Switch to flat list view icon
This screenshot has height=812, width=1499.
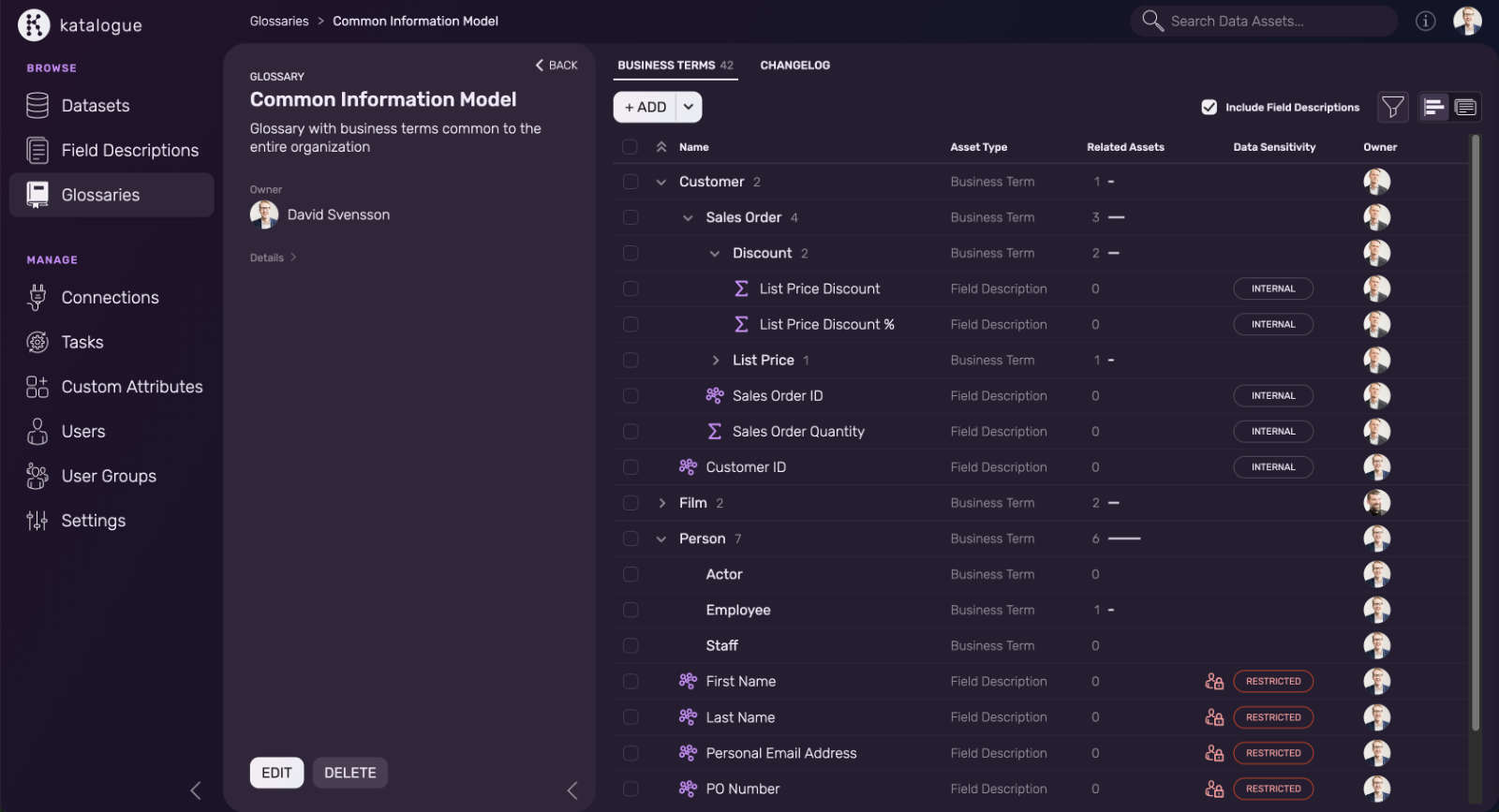click(1465, 108)
